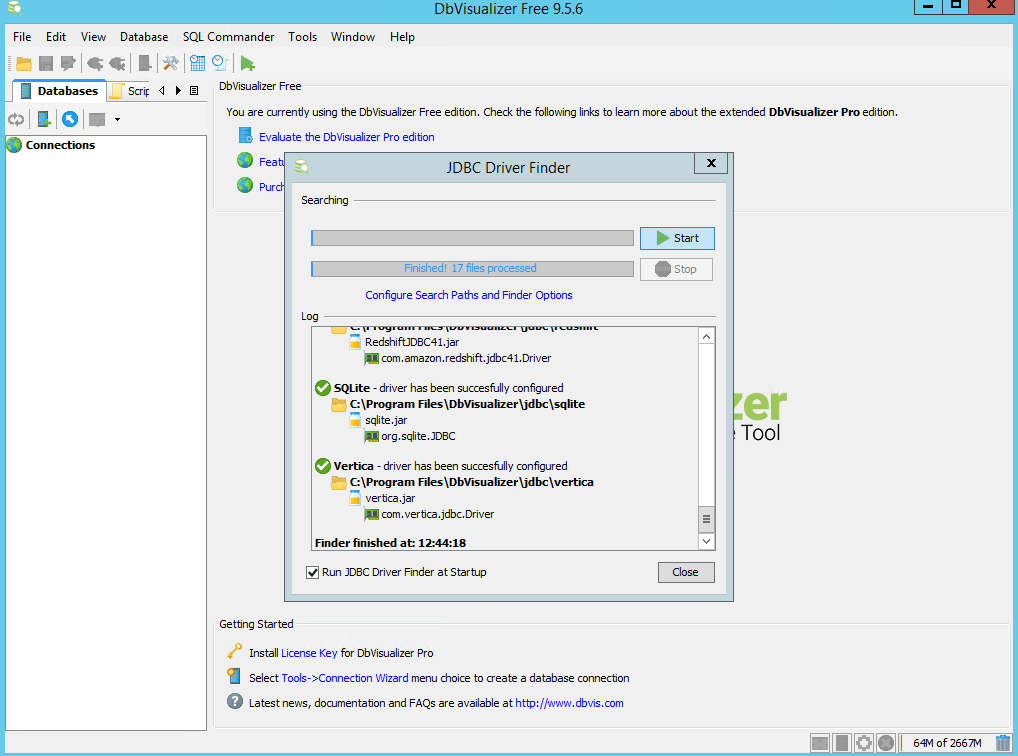
Task: Open Tools->Connection Wizard link
Action: [345, 678]
